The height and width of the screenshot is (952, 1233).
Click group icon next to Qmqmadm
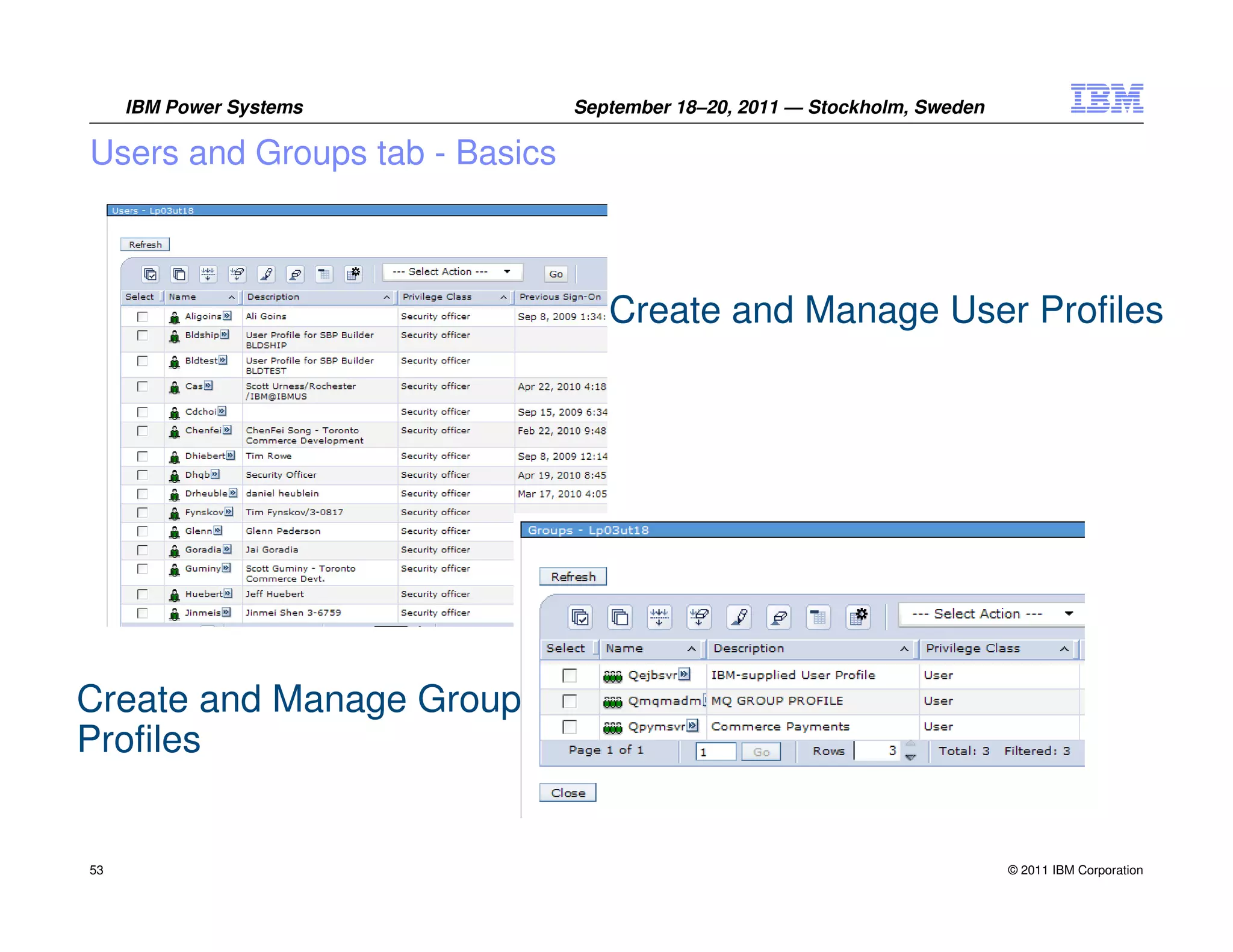coord(612,702)
